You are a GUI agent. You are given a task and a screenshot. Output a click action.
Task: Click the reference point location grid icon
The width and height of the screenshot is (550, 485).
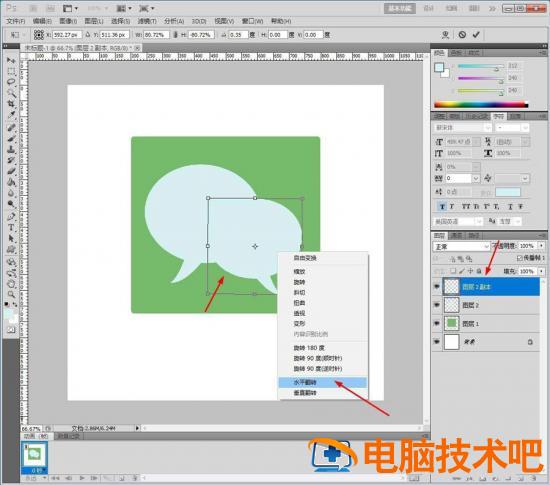coord(39,35)
